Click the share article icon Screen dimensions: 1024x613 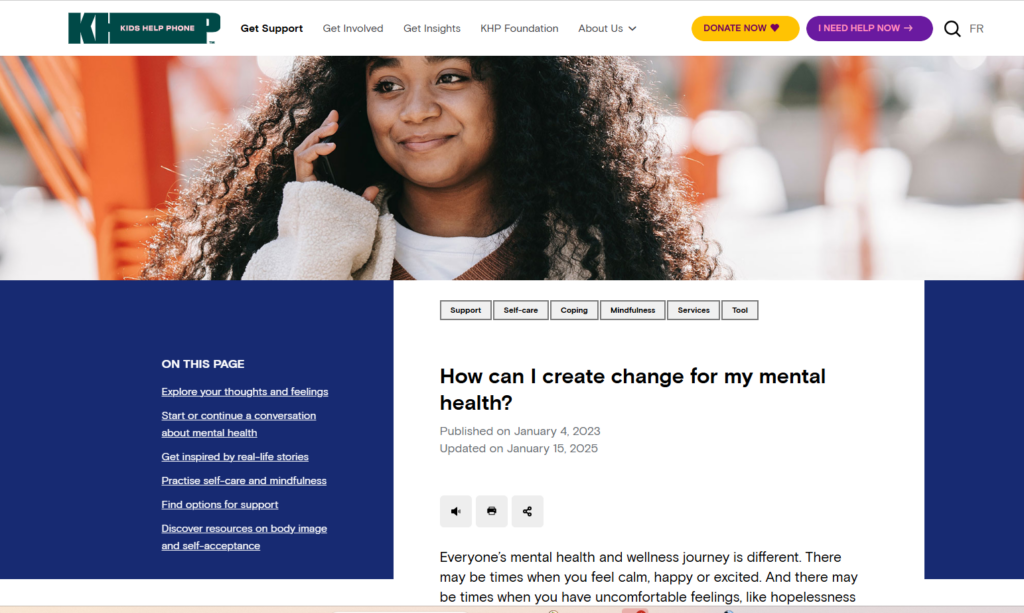(527, 511)
